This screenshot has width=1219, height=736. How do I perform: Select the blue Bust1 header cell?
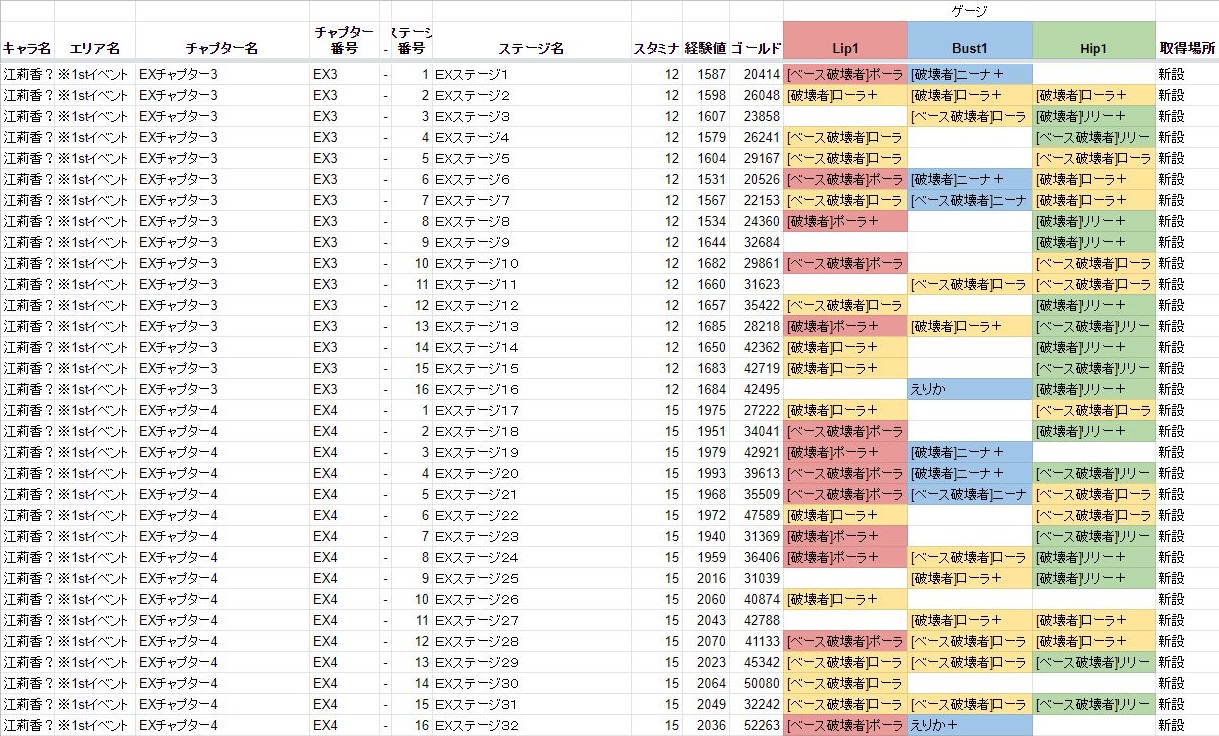969,47
